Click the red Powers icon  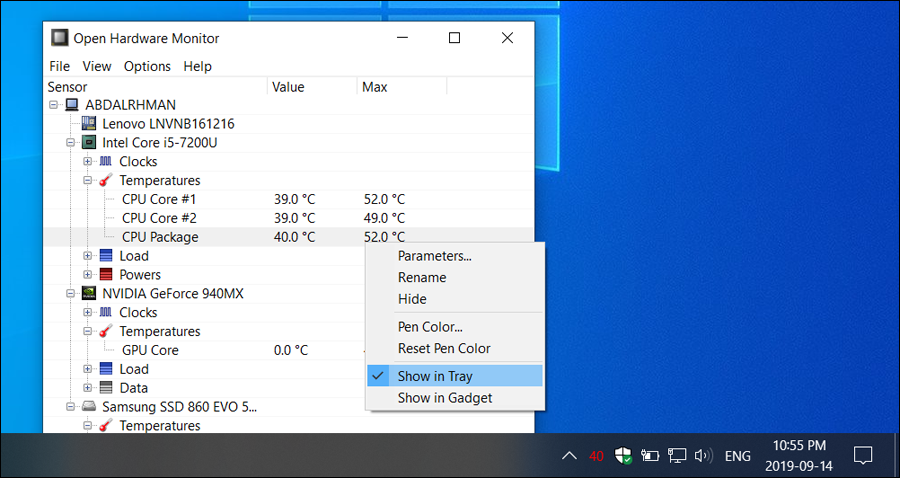point(106,274)
